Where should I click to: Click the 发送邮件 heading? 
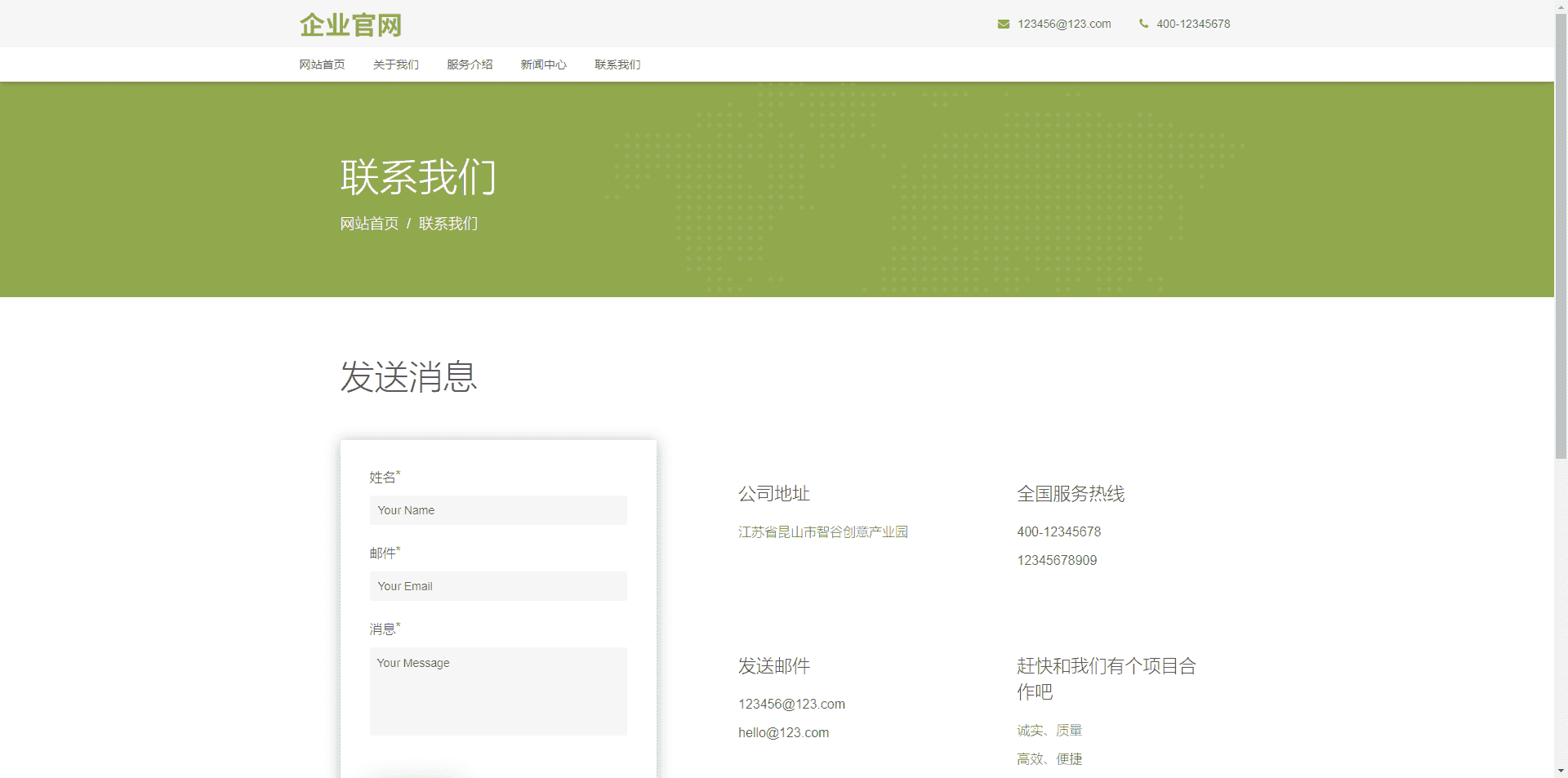tap(774, 666)
